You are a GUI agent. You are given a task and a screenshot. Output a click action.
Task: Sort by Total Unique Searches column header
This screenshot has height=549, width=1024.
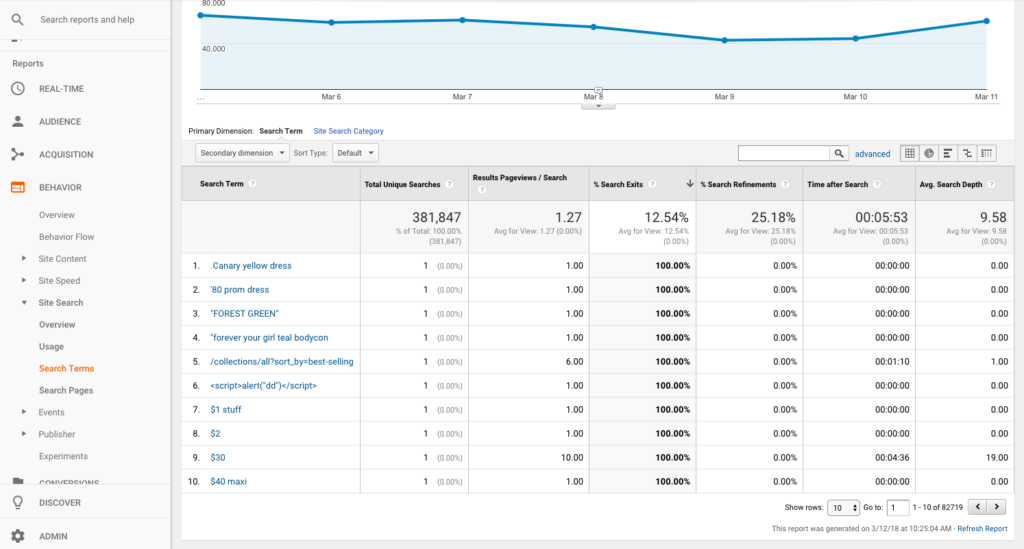pos(402,185)
